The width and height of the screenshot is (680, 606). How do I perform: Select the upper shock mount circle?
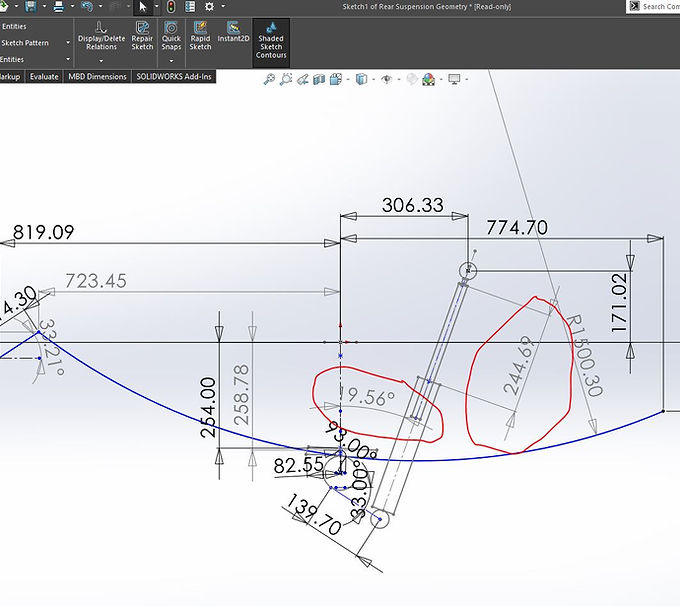(x=468, y=270)
